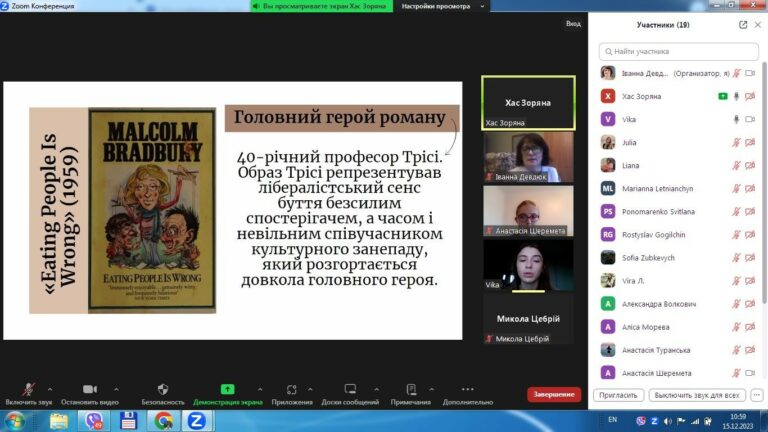The image size is (768, 432).
Task: Click the Invite button
Action: (x=619, y=395)
